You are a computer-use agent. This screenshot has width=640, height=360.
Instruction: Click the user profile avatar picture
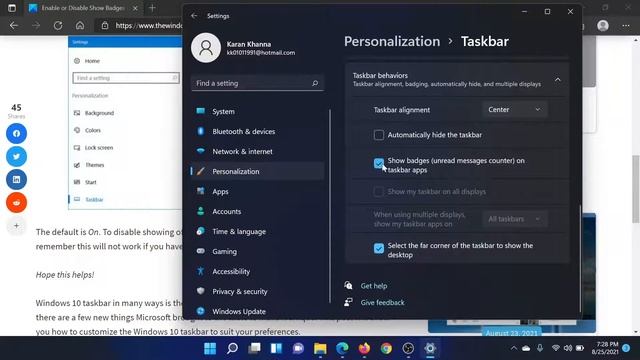206,48
